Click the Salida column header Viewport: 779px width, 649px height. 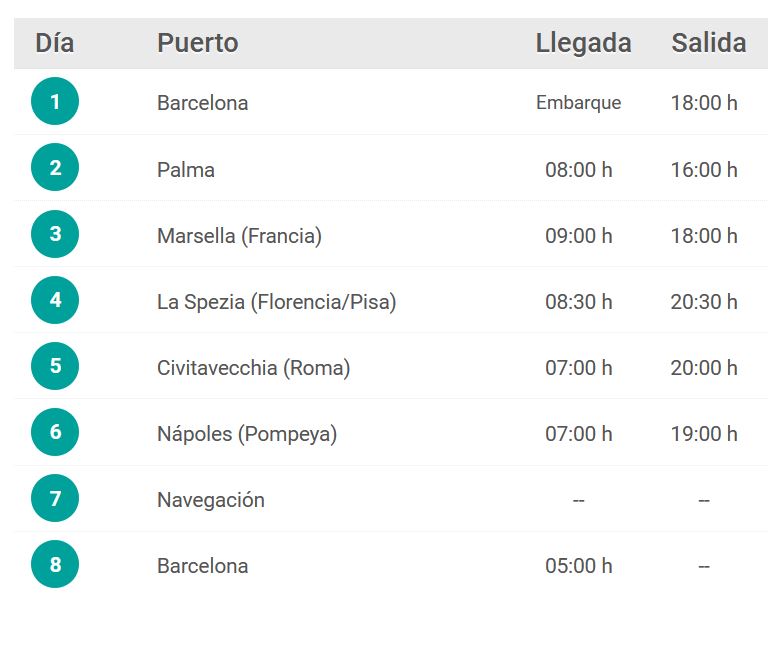pos(709,43)
